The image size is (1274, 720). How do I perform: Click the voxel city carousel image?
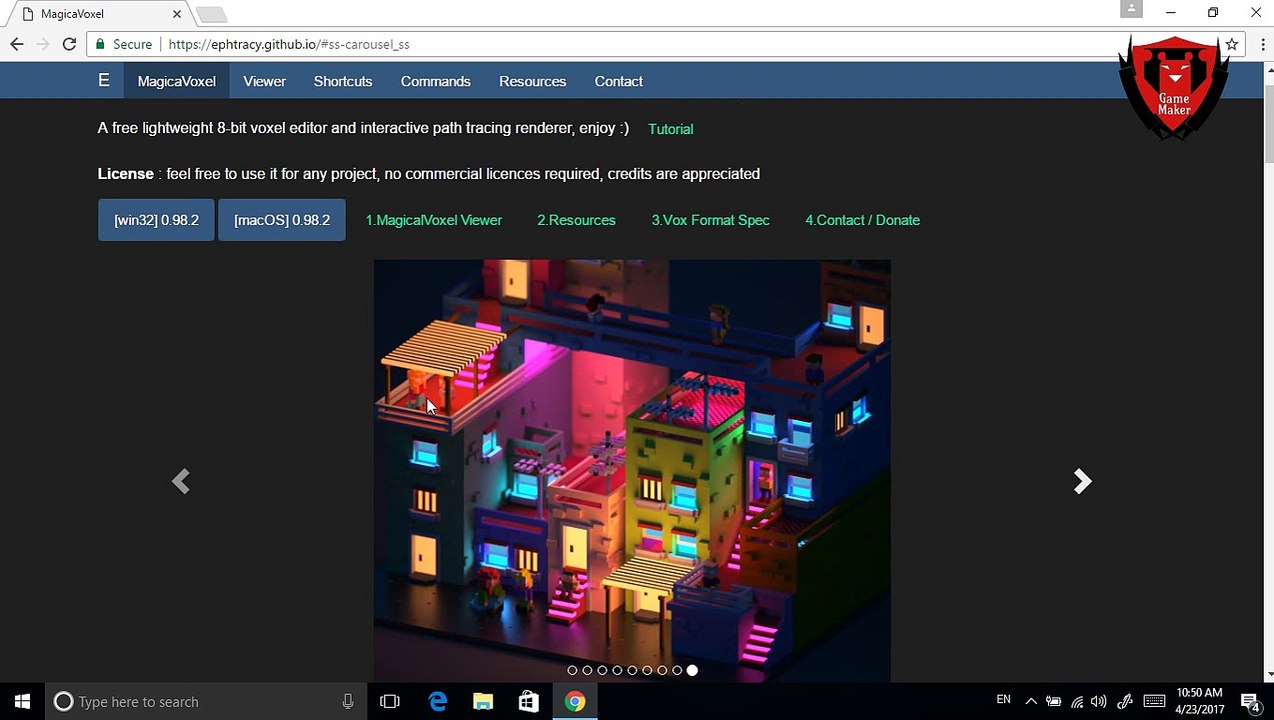632,470
